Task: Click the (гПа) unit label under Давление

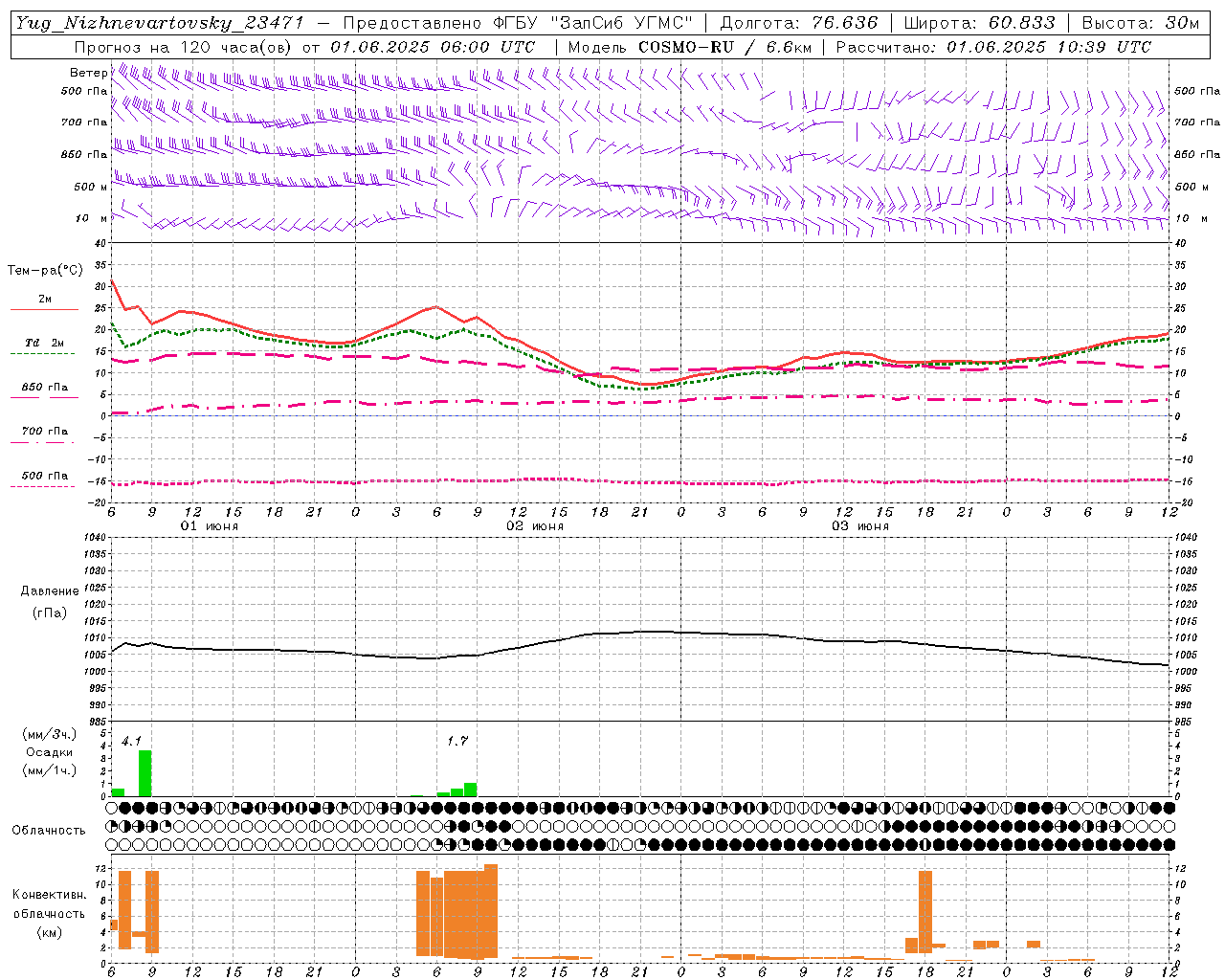Action: tap(50, 613)
